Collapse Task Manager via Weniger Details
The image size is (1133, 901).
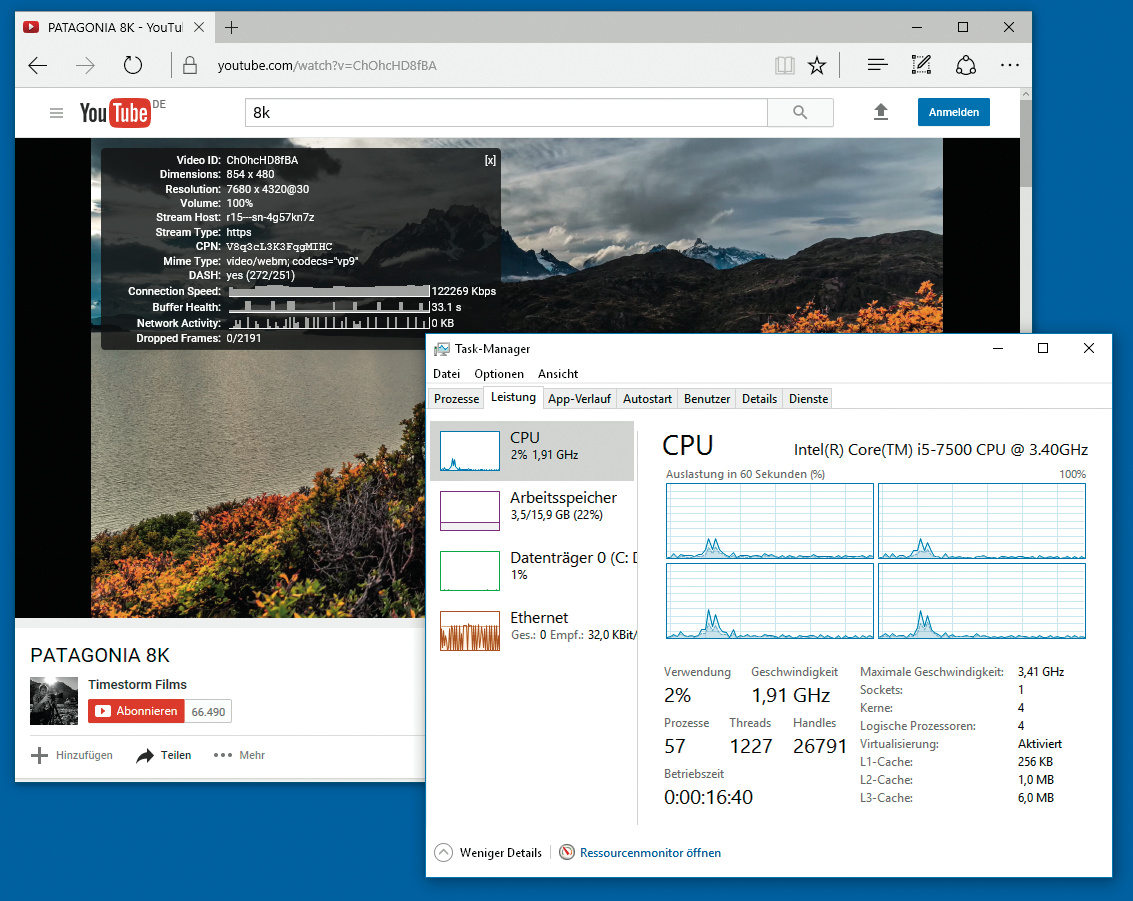coord(489,853)
